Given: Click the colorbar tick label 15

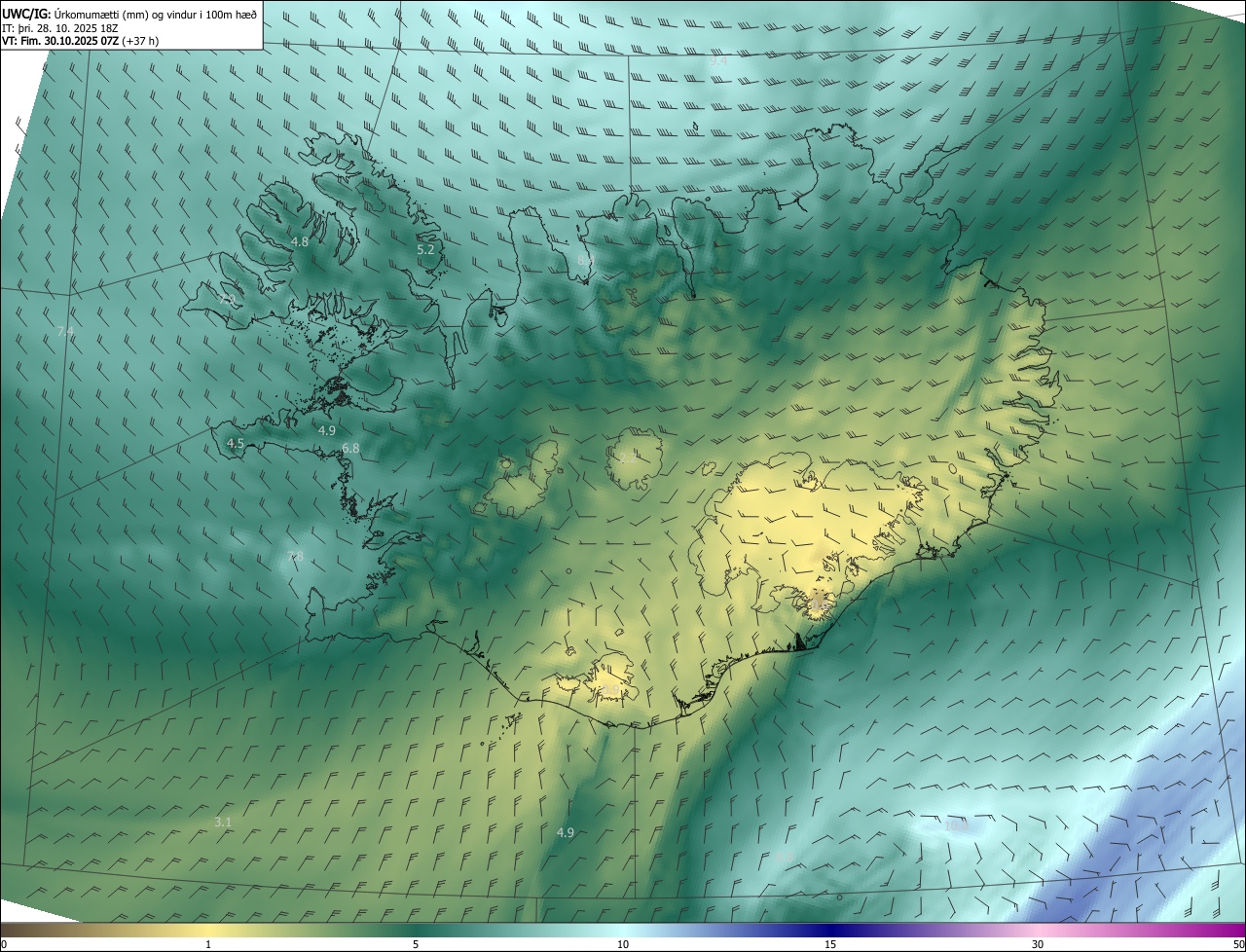Looking at the screenshot, I should click(830, 944).
